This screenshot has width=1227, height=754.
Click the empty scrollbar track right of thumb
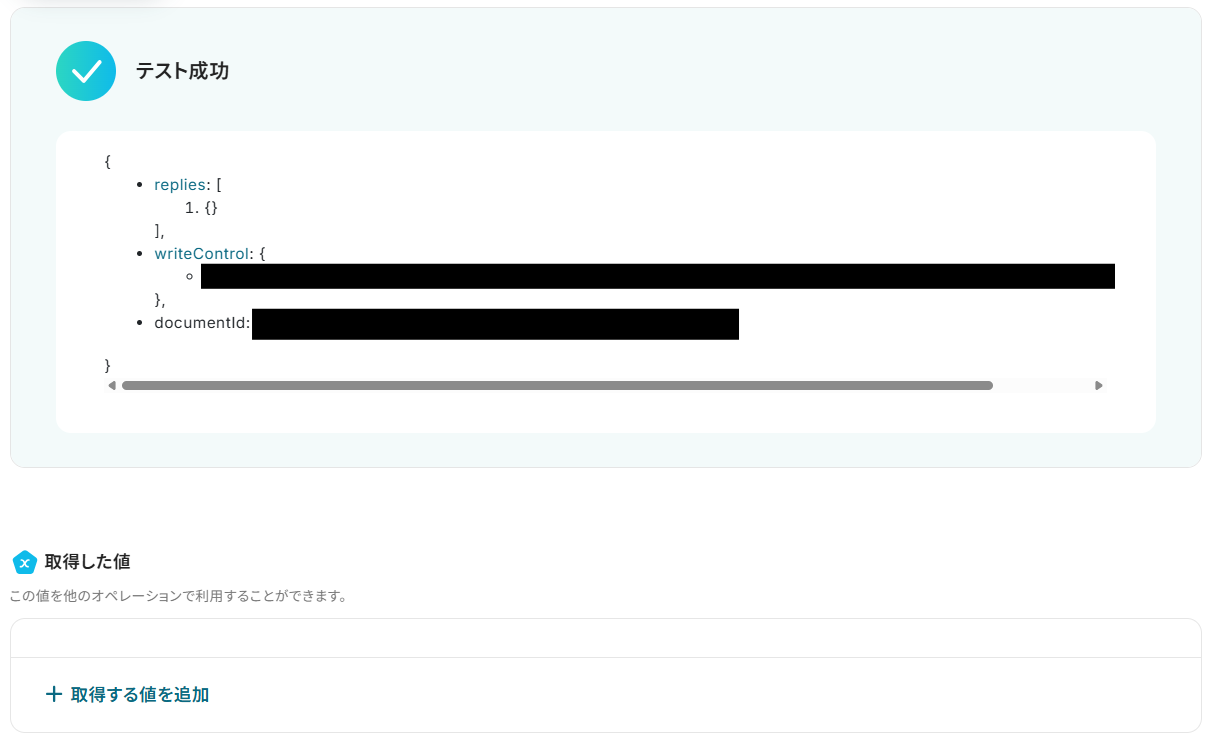pos(1042,385)
